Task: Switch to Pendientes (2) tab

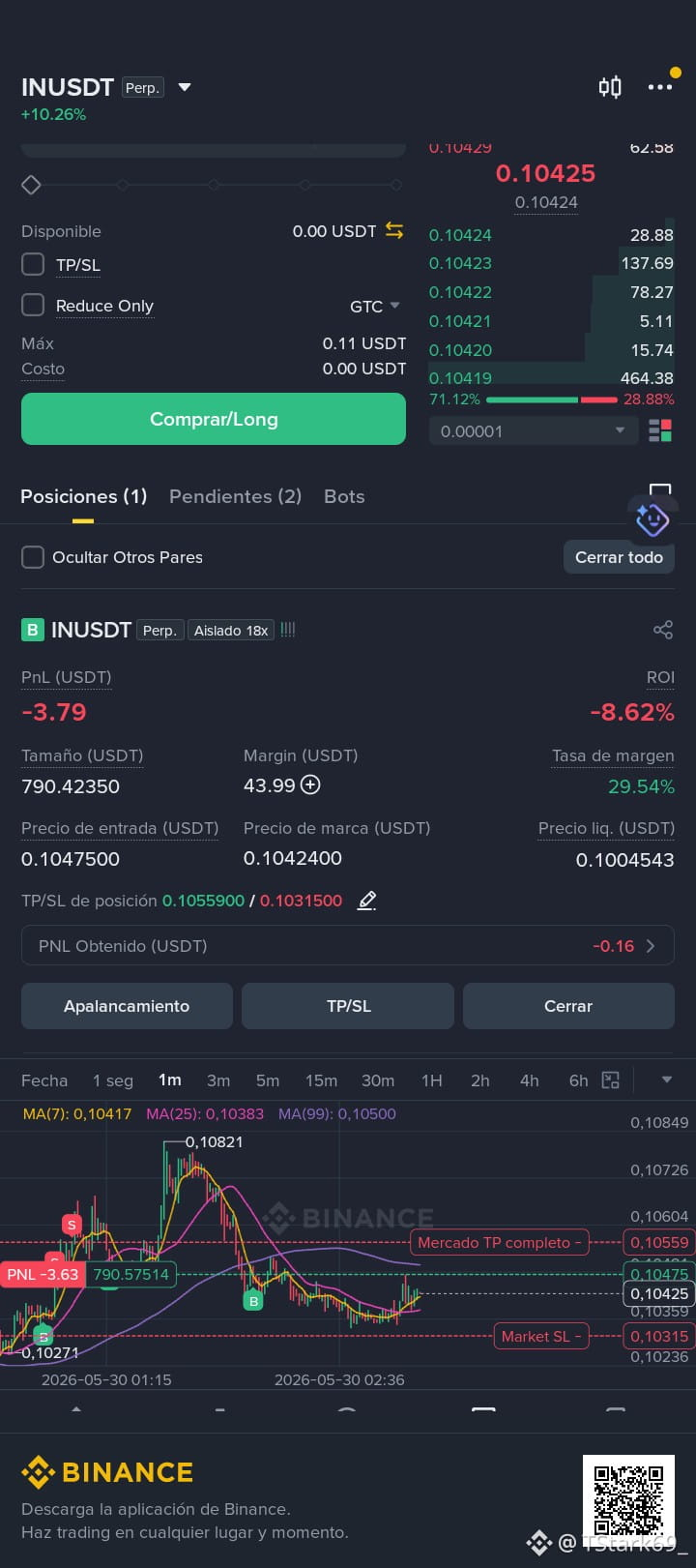Action: [x=235, y=496]
